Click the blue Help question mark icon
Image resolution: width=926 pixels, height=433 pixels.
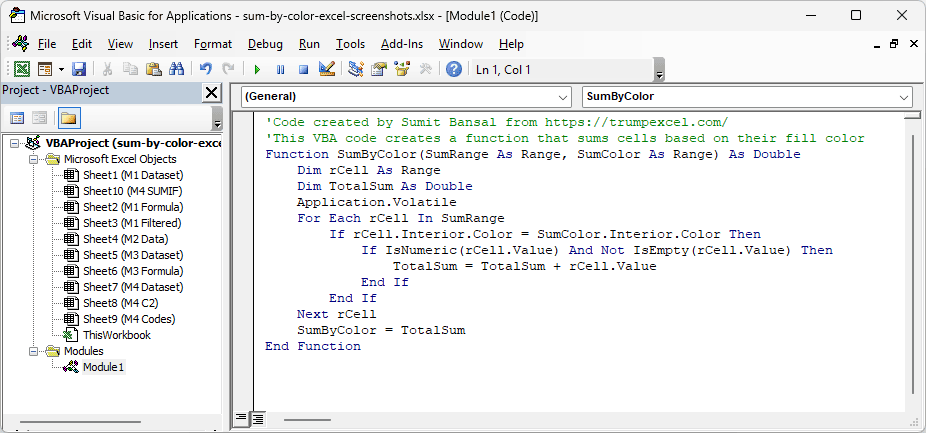pyautogui.click(x=454, y=70)
